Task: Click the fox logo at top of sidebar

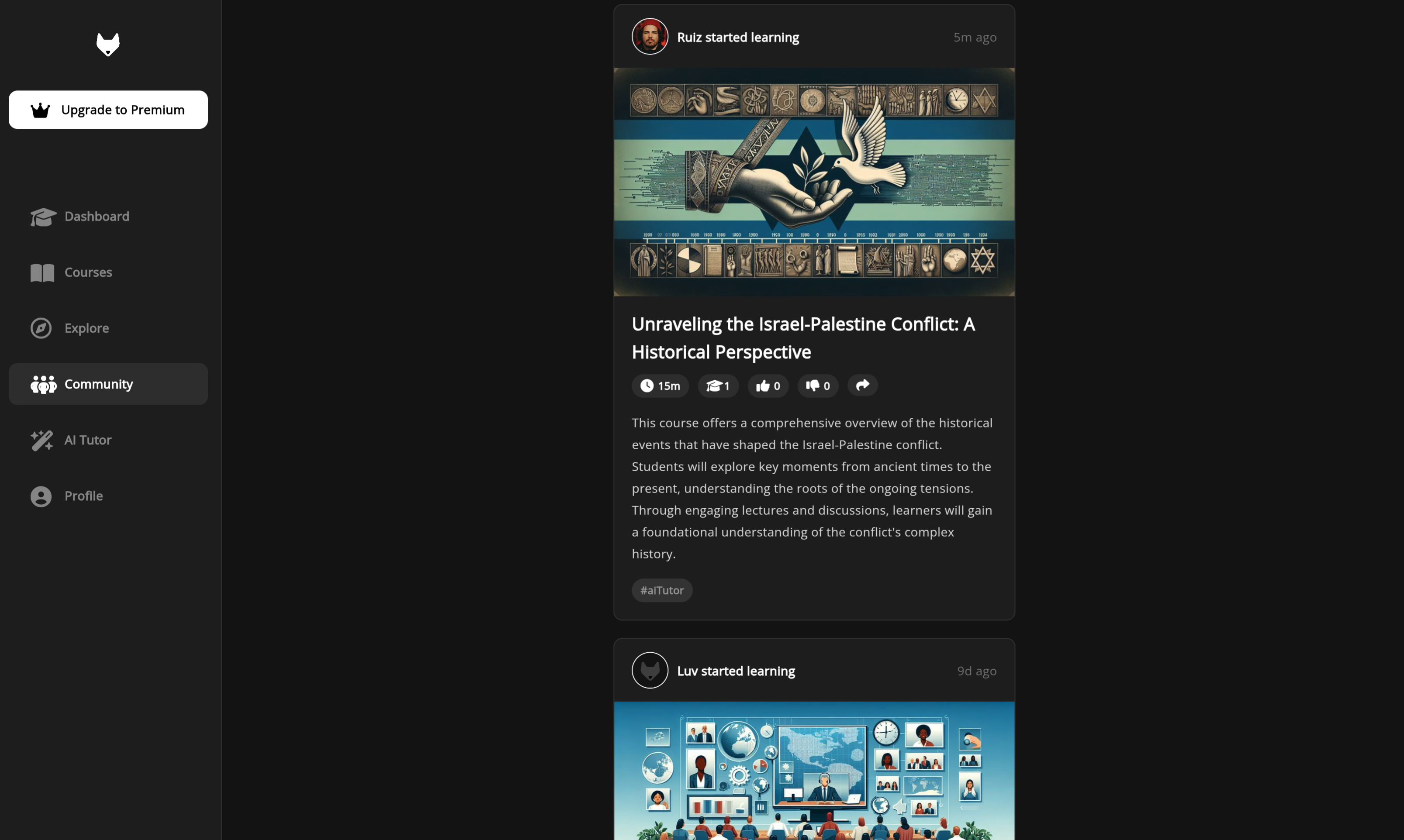Action: point(107,44)
